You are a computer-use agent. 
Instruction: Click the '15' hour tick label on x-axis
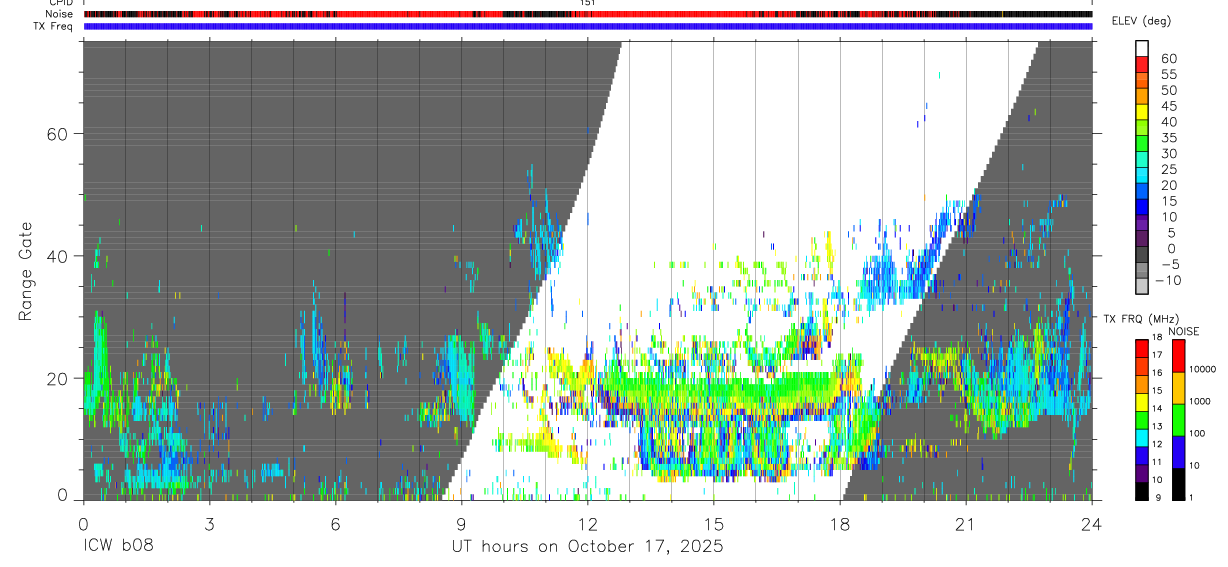(713, 524)
